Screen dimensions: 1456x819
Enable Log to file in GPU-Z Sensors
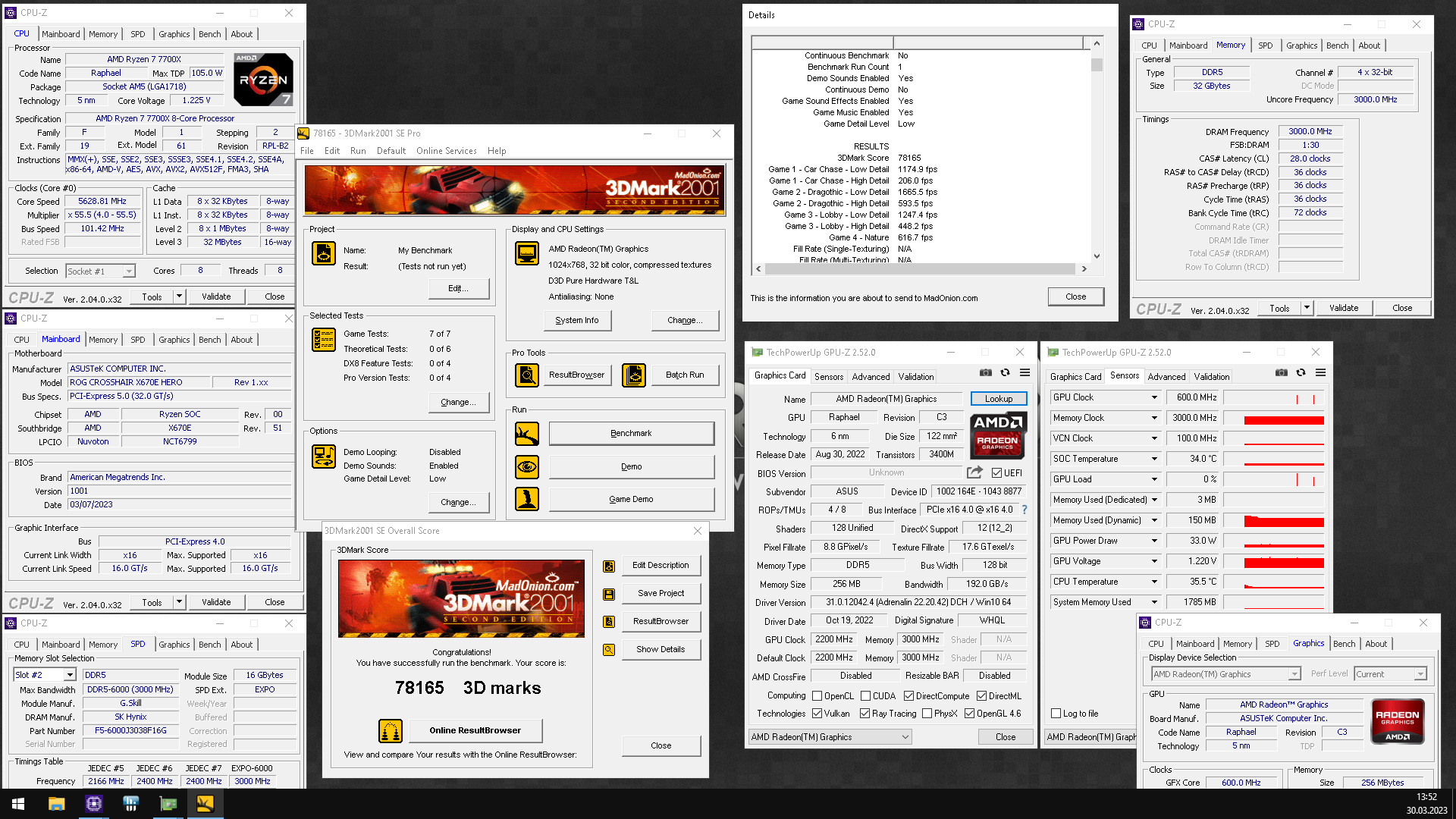point(1056,714)
